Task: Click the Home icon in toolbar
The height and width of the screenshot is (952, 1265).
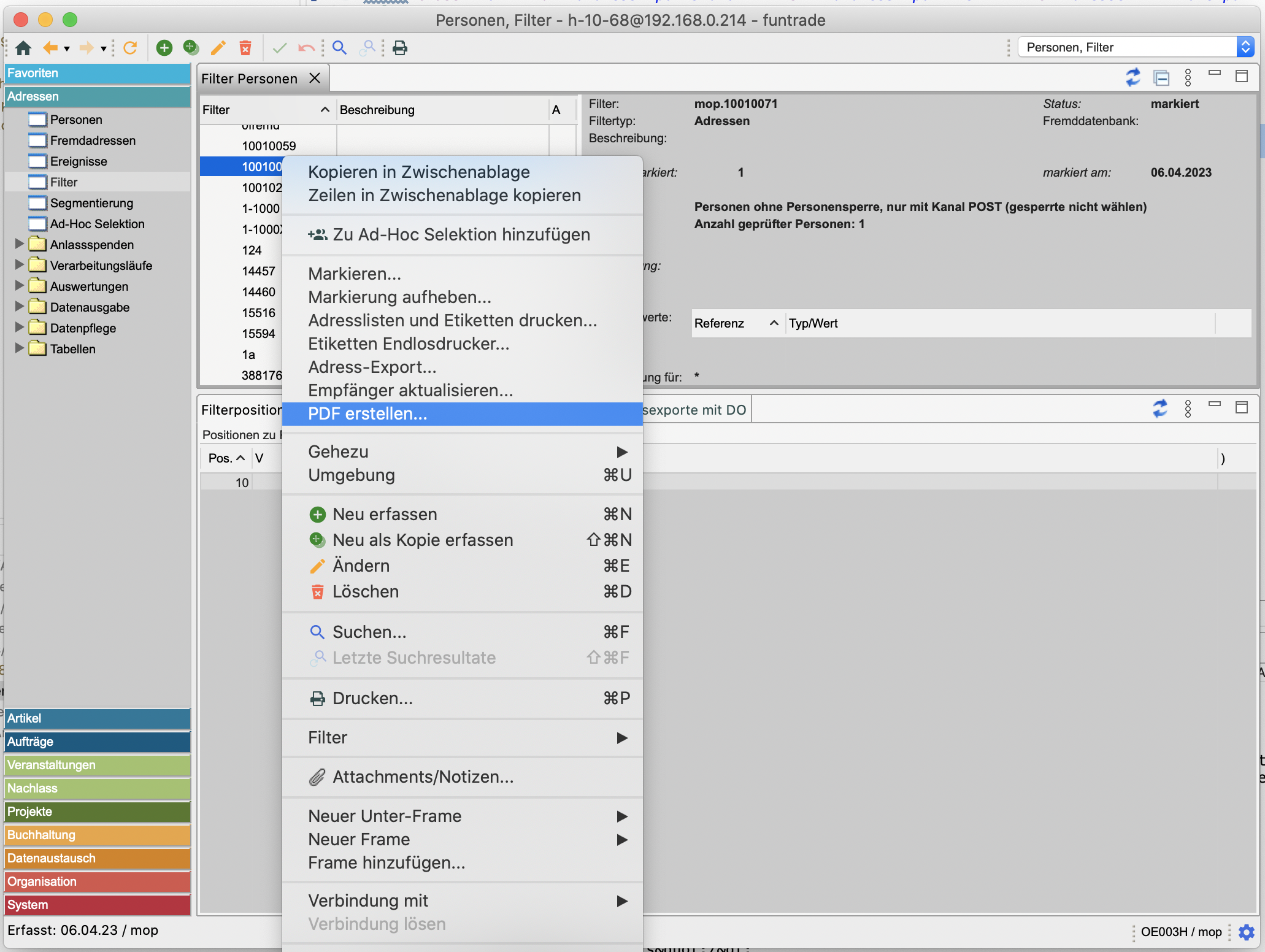Action: coord(23,48)
